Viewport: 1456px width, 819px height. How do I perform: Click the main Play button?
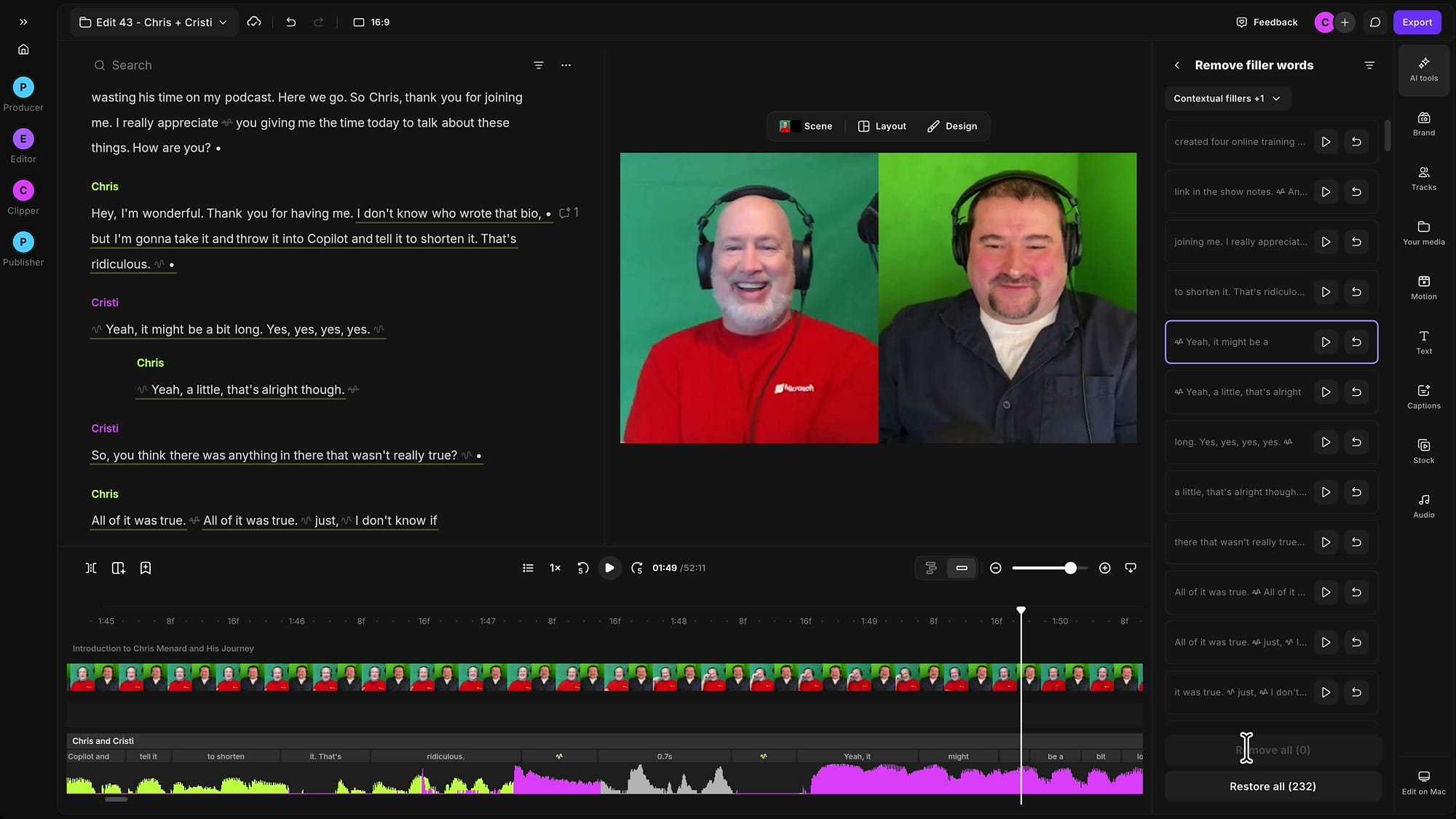click(x=609, y=568)
